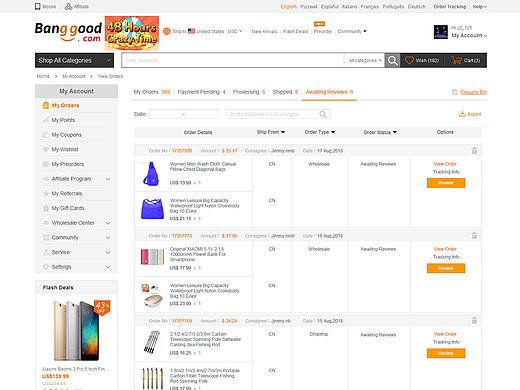Open Flash Deals in top menu
This screenshot has width=520, height=390.
pos(295,31)
